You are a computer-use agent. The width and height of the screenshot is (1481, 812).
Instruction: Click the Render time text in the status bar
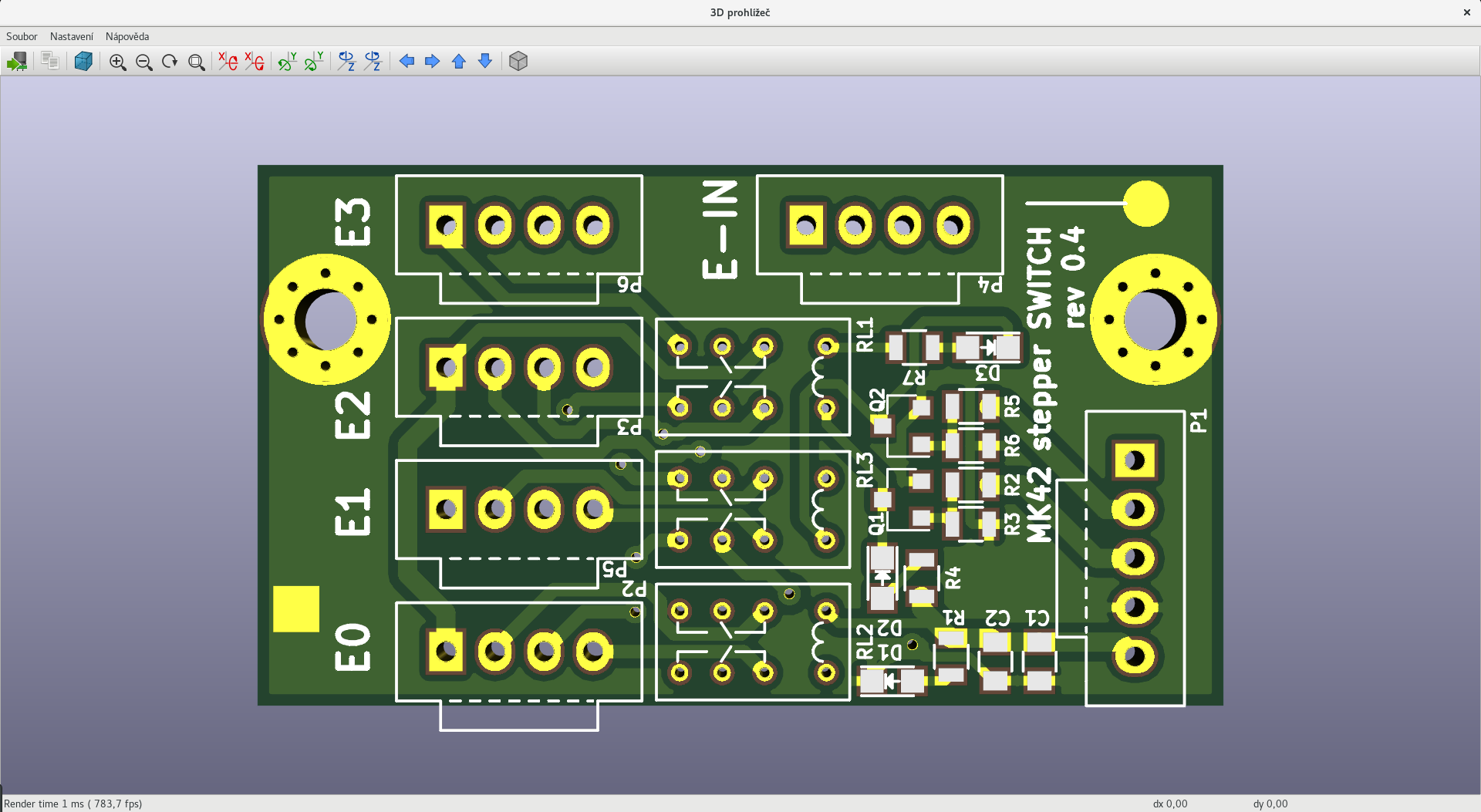point(73,804)
